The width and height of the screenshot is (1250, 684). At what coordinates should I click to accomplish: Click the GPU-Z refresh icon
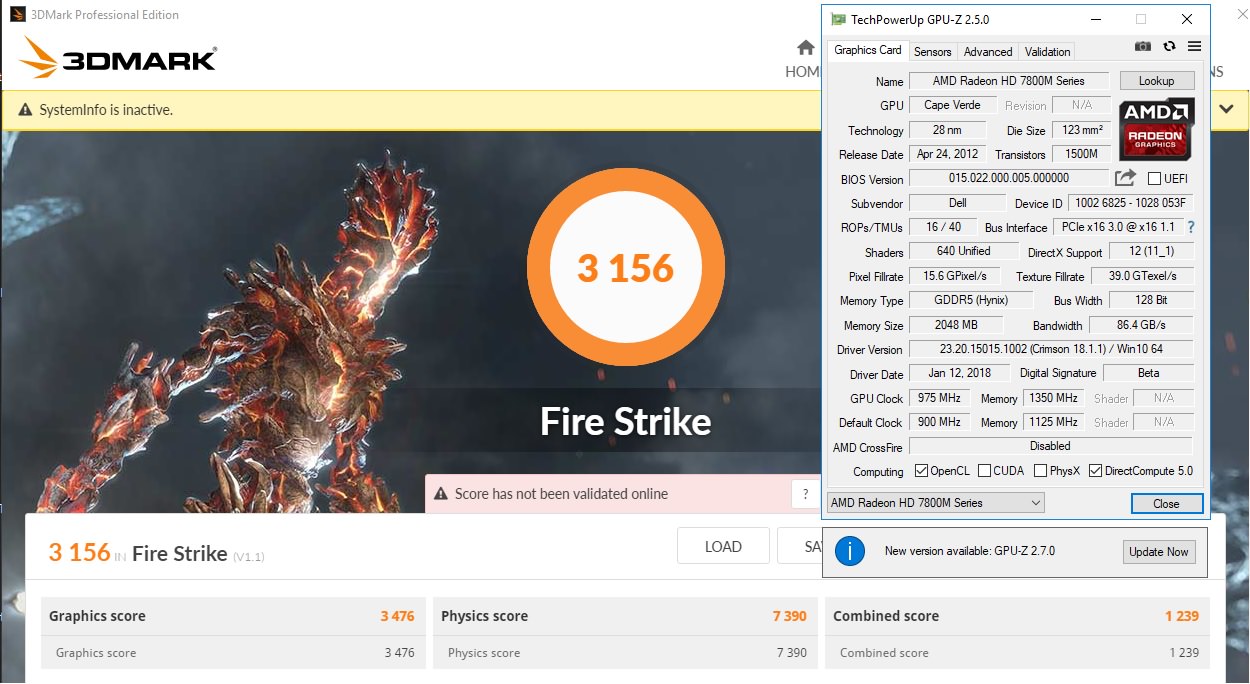(1169, 46)
